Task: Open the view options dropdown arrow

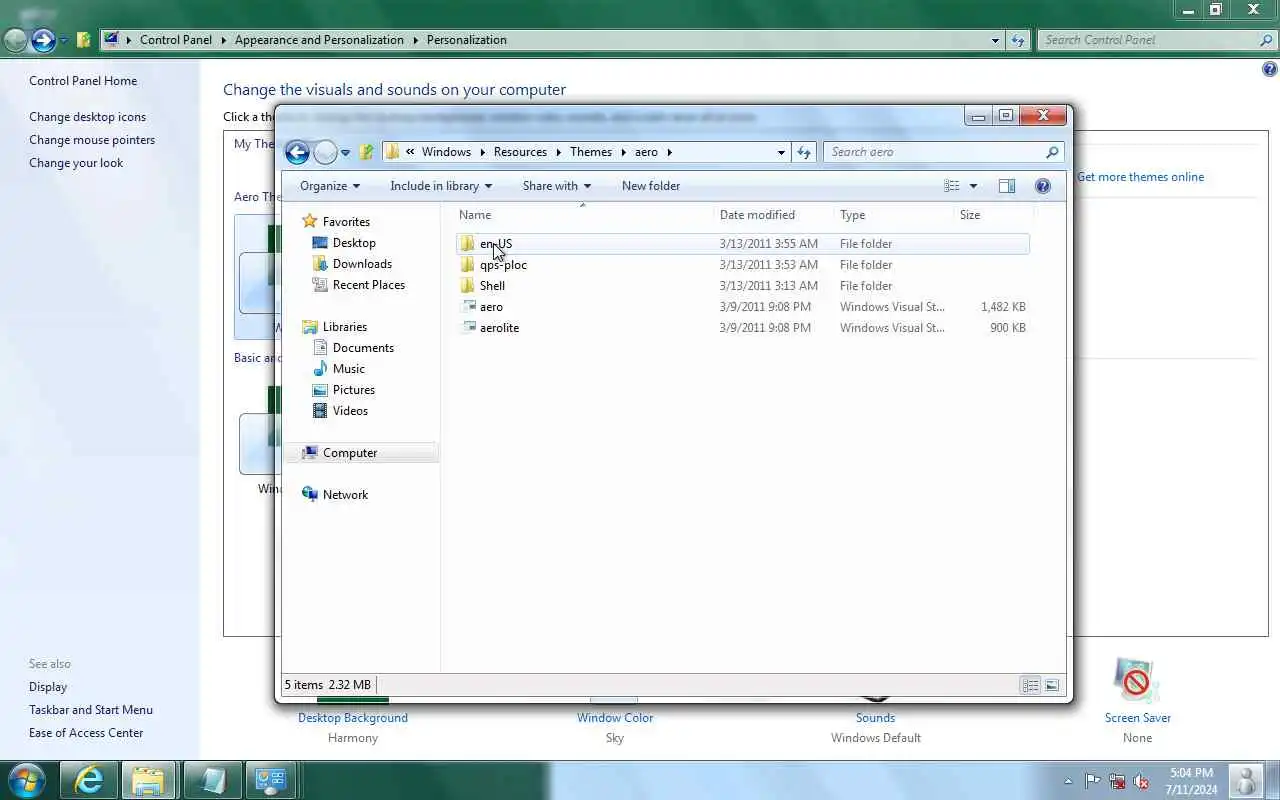Action: point(973,186)
